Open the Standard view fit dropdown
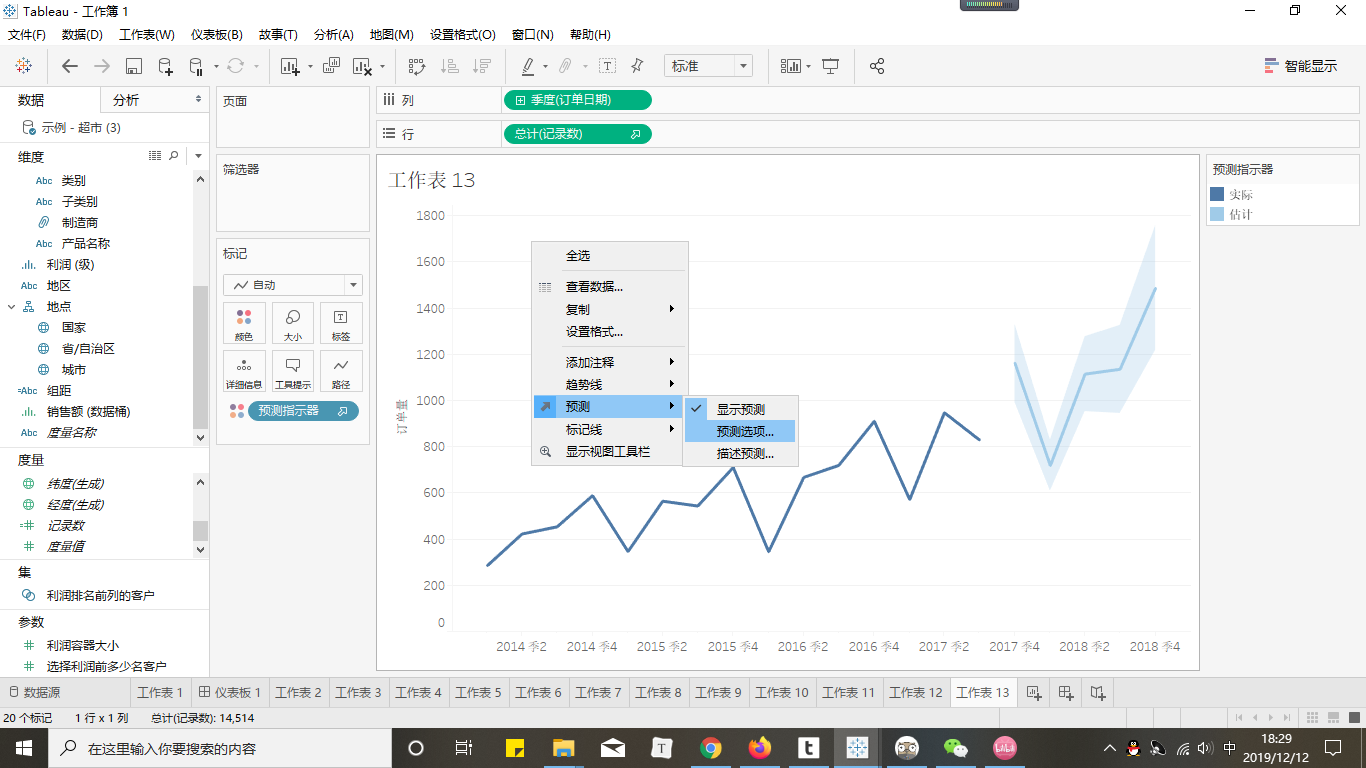Viewport: 1366px width, 768px height. coord(708,66)
